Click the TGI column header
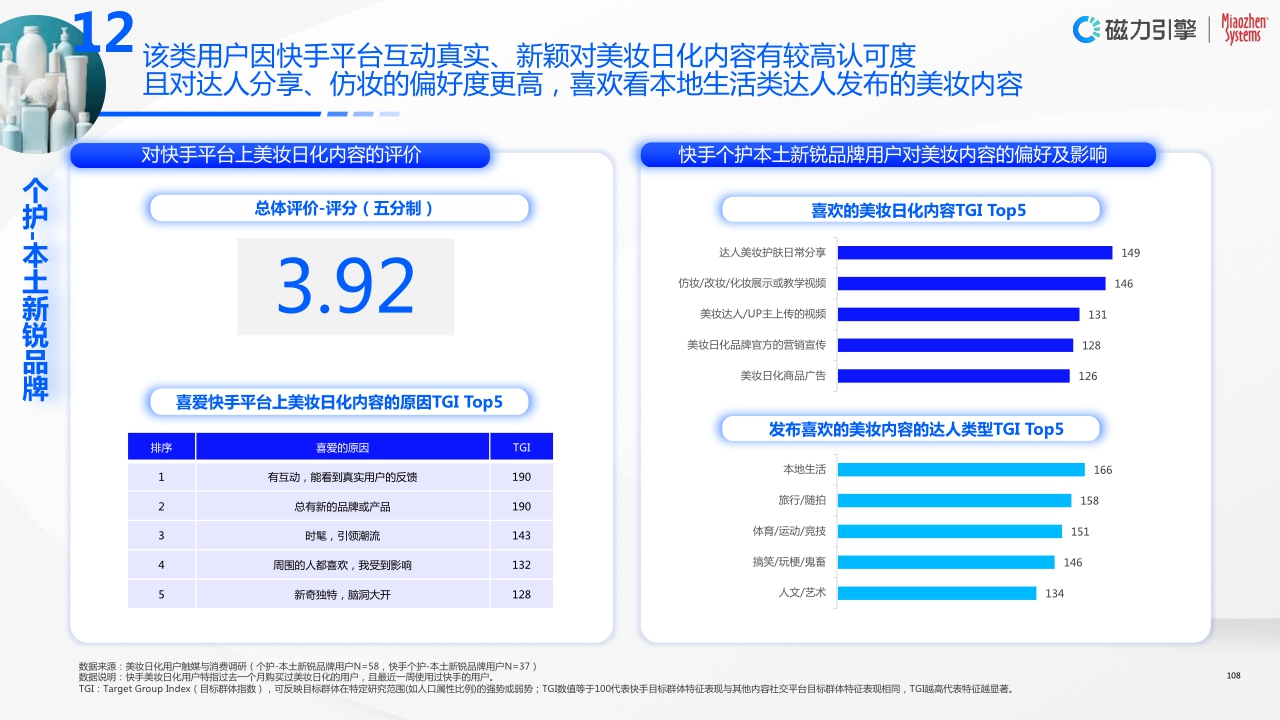This screenshot has height=720, width=1280. (522, 446)
